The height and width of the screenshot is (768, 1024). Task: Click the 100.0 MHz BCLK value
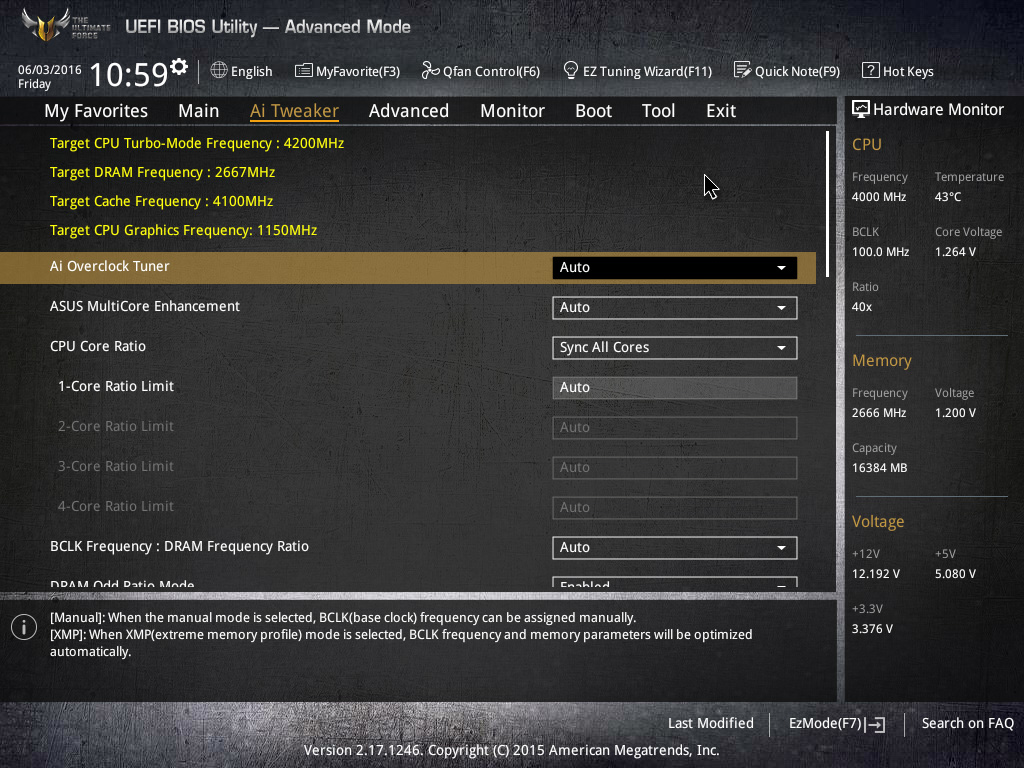coord(880,251)
